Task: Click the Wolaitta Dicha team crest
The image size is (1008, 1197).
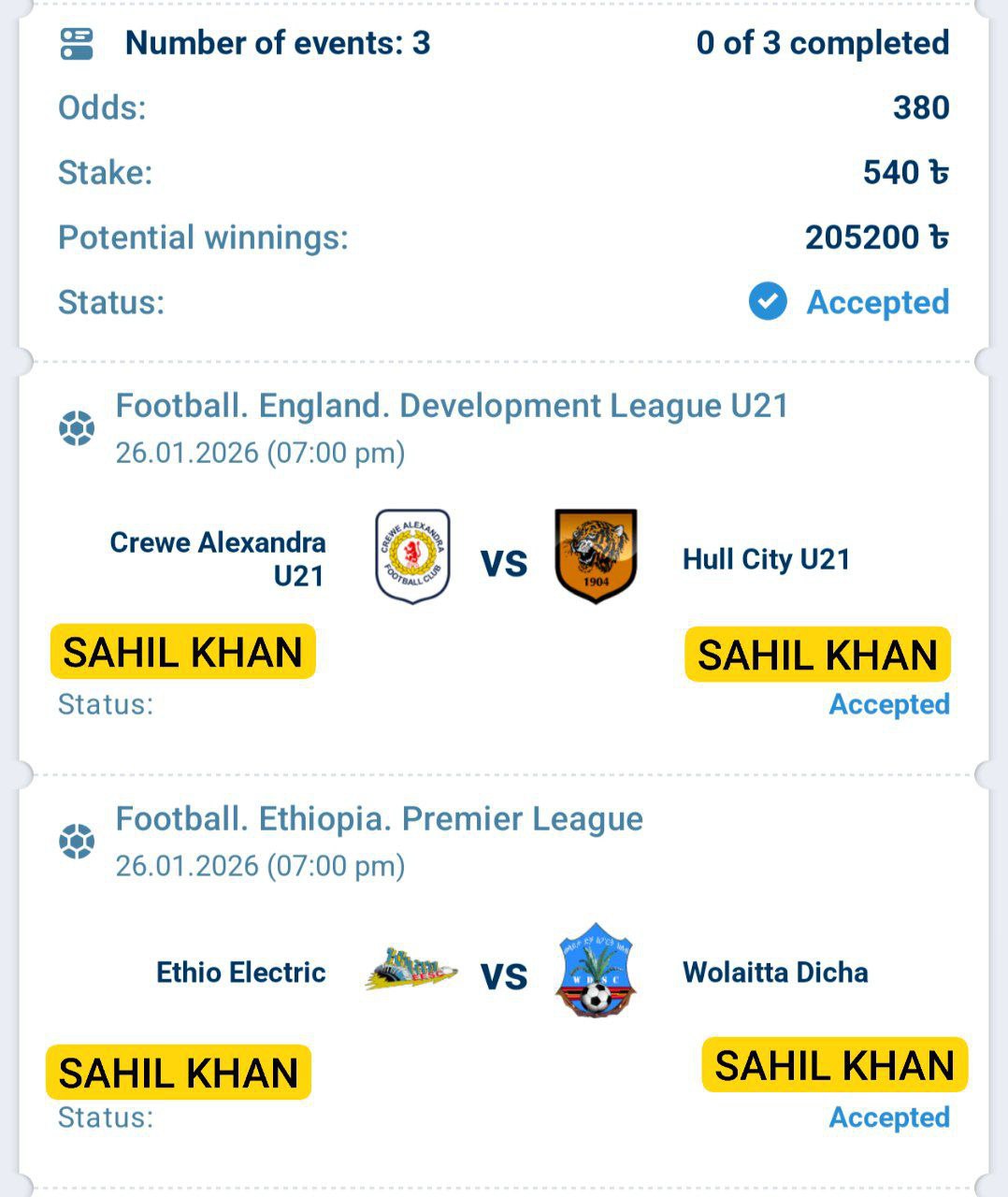Action: click(x=595, y=971)
